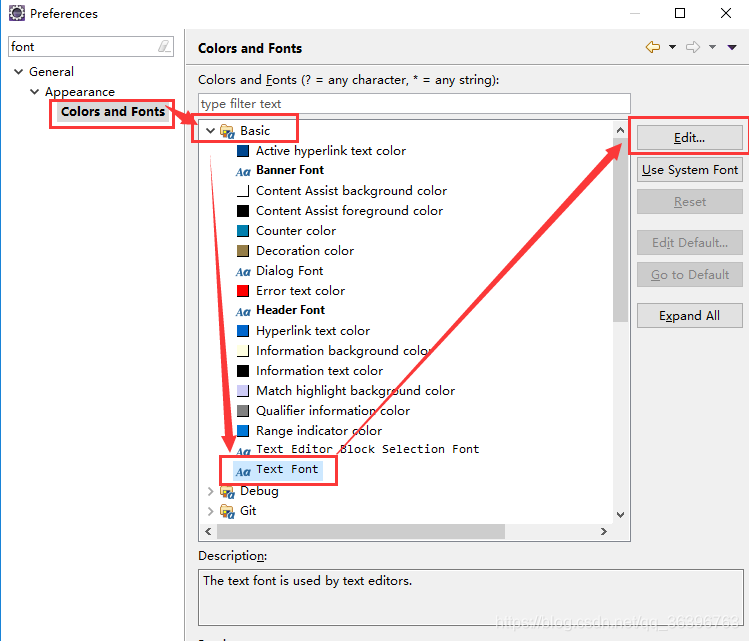
Task: Click Qualifier information color swatch
Action: coord(243,411)
